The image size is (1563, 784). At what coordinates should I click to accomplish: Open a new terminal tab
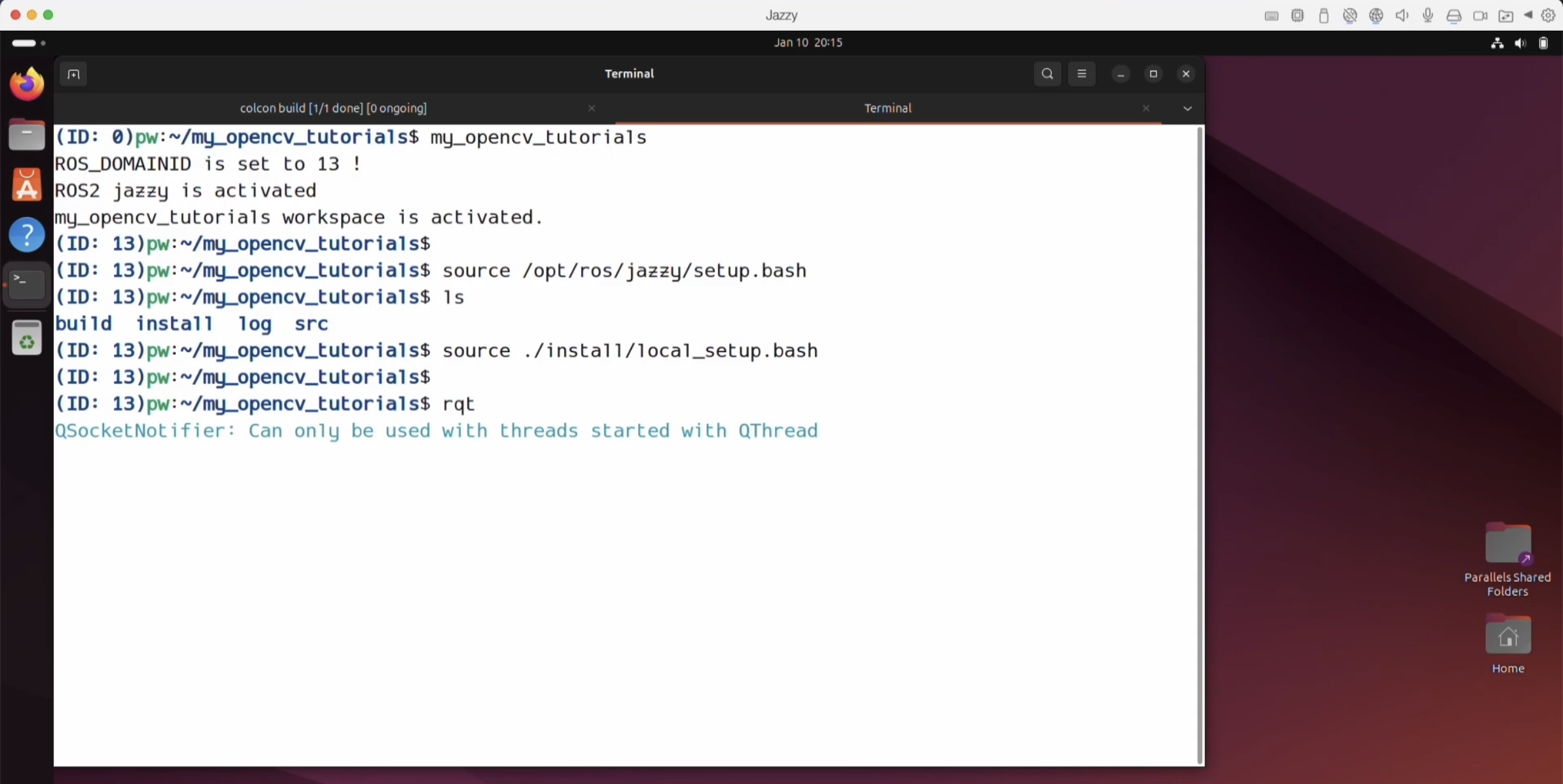click(73, 74)
